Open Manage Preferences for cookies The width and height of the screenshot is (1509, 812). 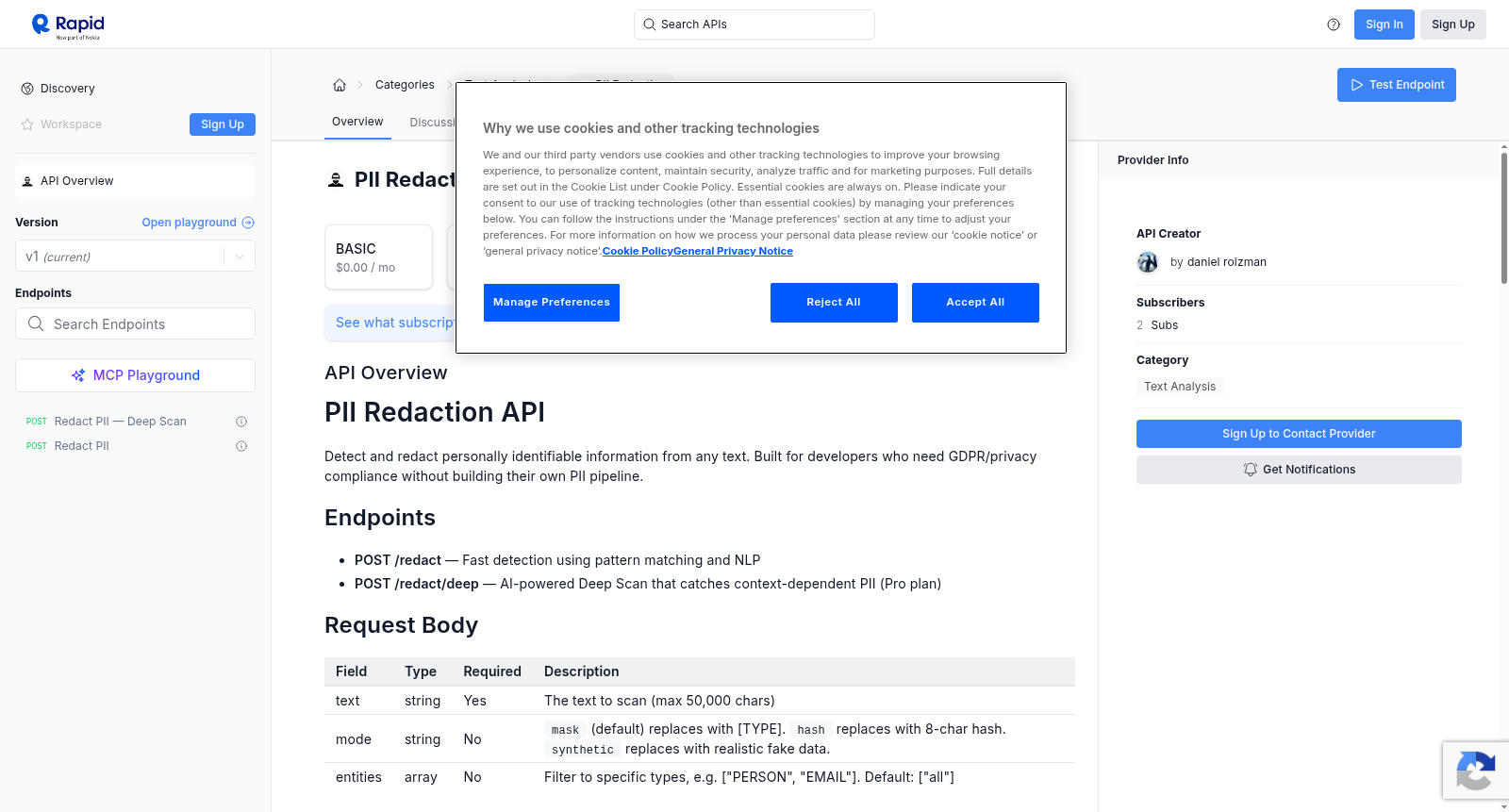[552, 303]
